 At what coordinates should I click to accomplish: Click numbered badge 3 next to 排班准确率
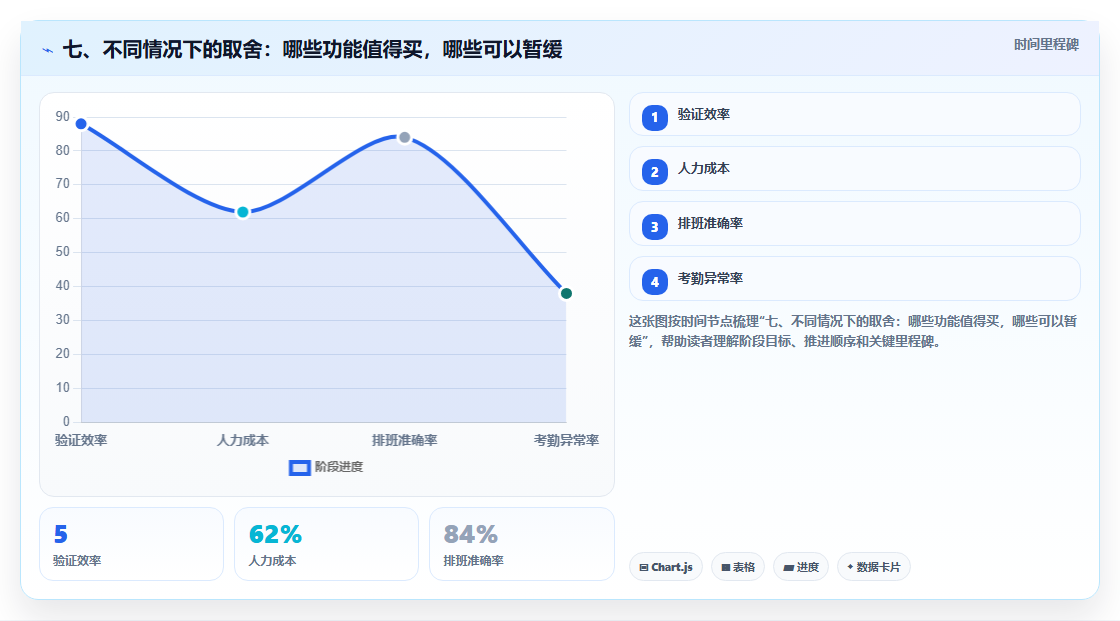coord(654,227)
